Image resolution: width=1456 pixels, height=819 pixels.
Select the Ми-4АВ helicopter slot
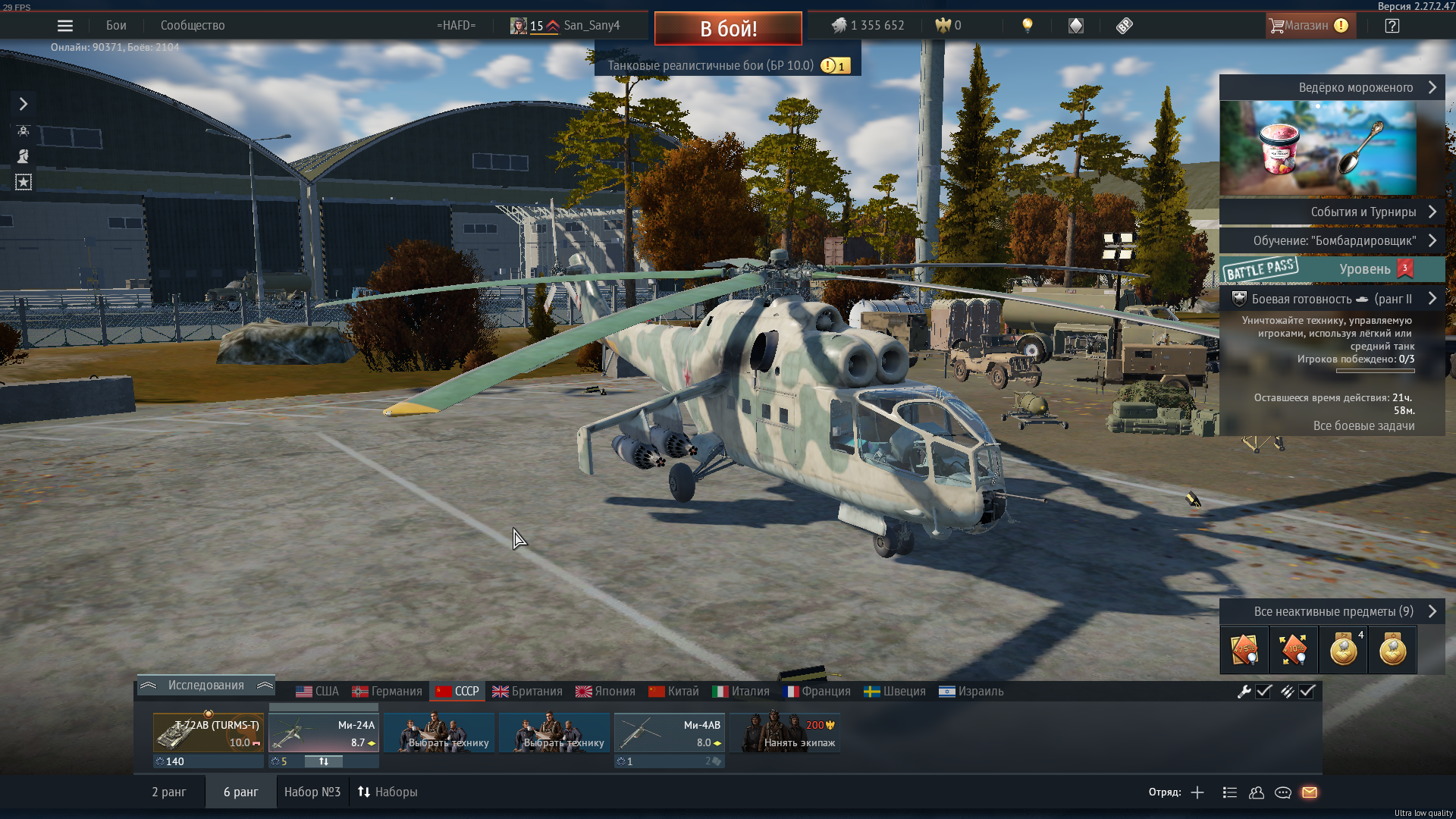[670, 733]
